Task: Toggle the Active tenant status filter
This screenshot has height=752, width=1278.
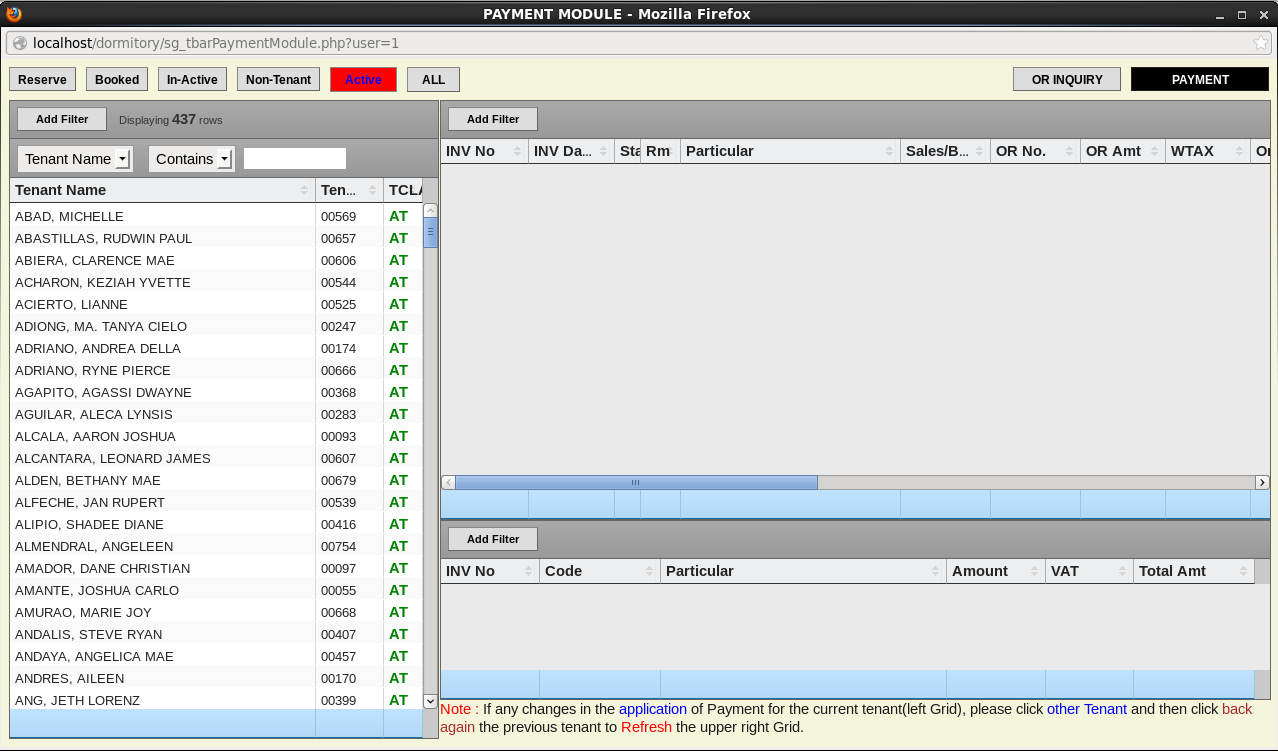Action: (363, 80)
